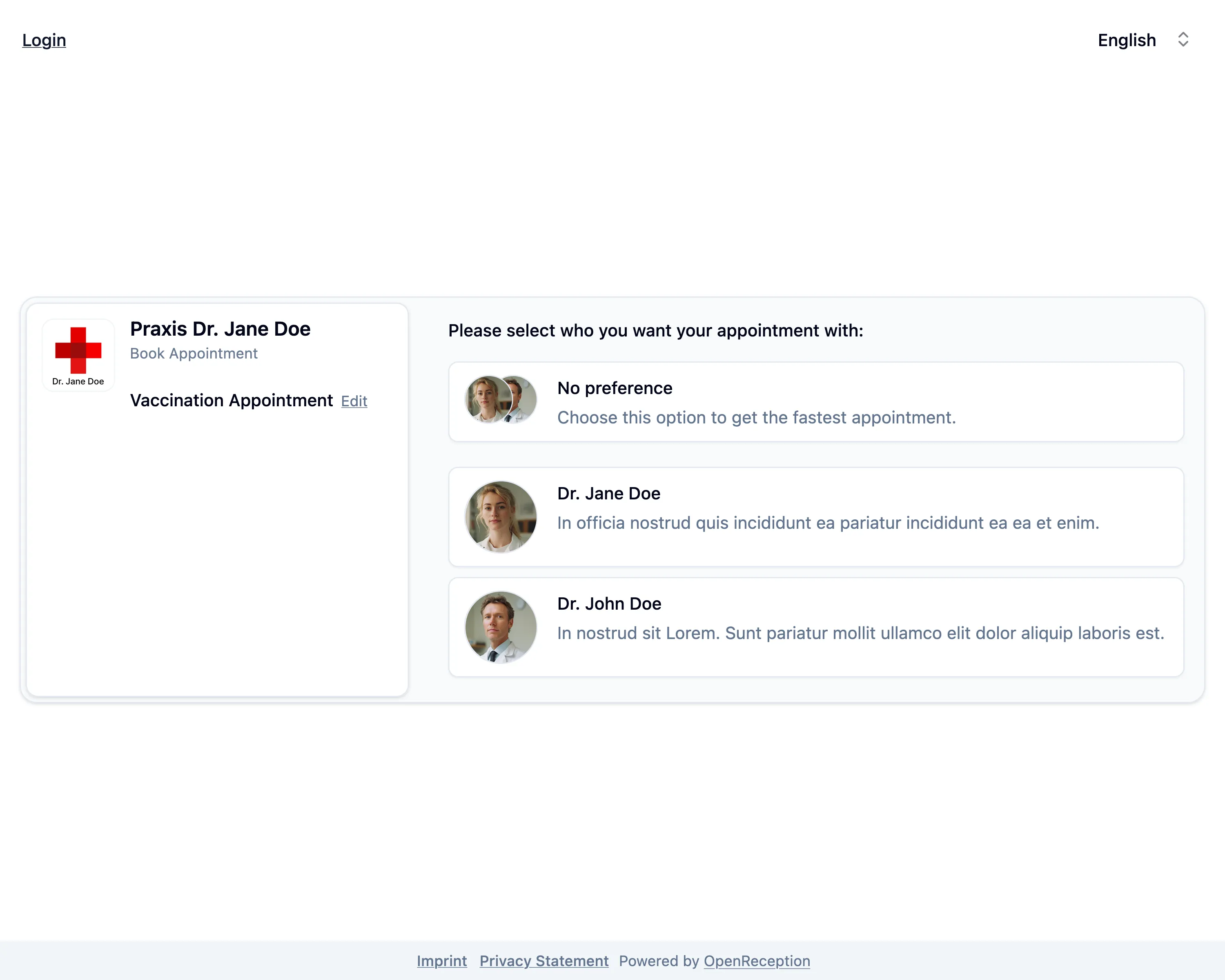Open the Imprint footer link
This screenshot has width=1225, height=980.
click(441, 961)
